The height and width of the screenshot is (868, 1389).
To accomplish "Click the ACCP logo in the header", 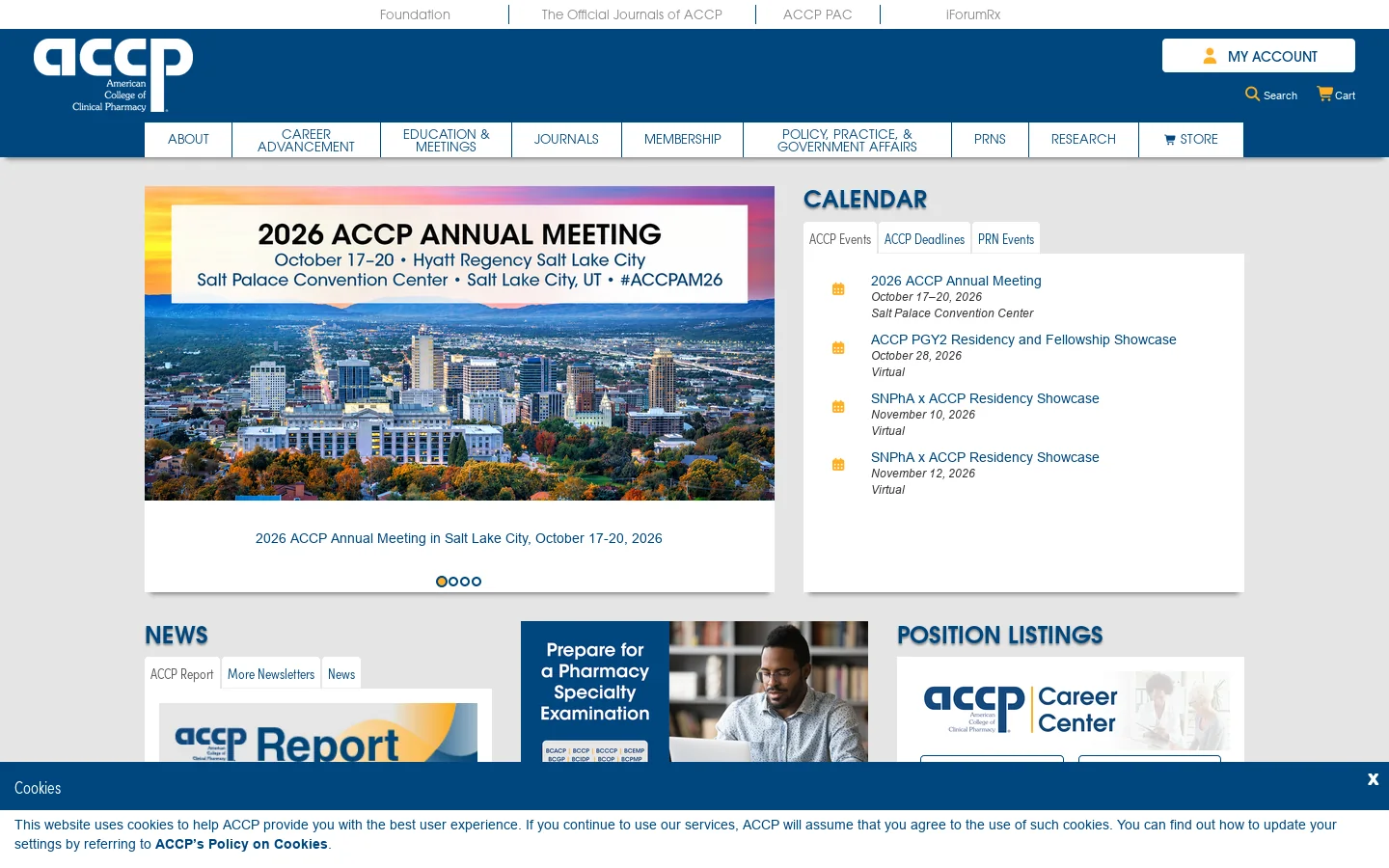I will [114, 75].
